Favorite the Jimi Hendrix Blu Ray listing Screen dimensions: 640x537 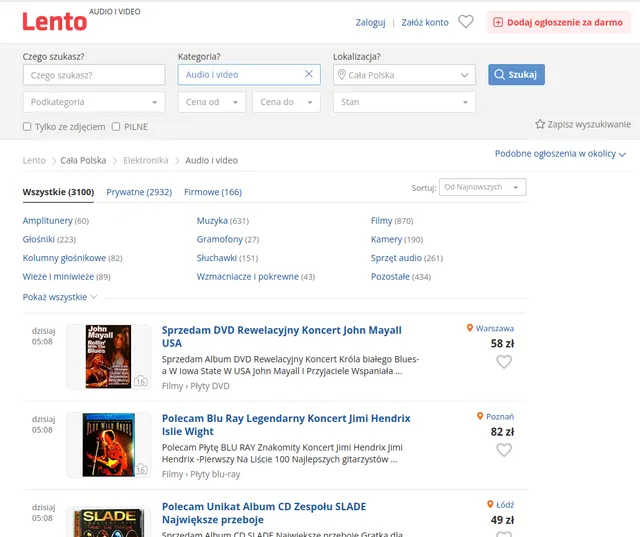coord(504,450)
